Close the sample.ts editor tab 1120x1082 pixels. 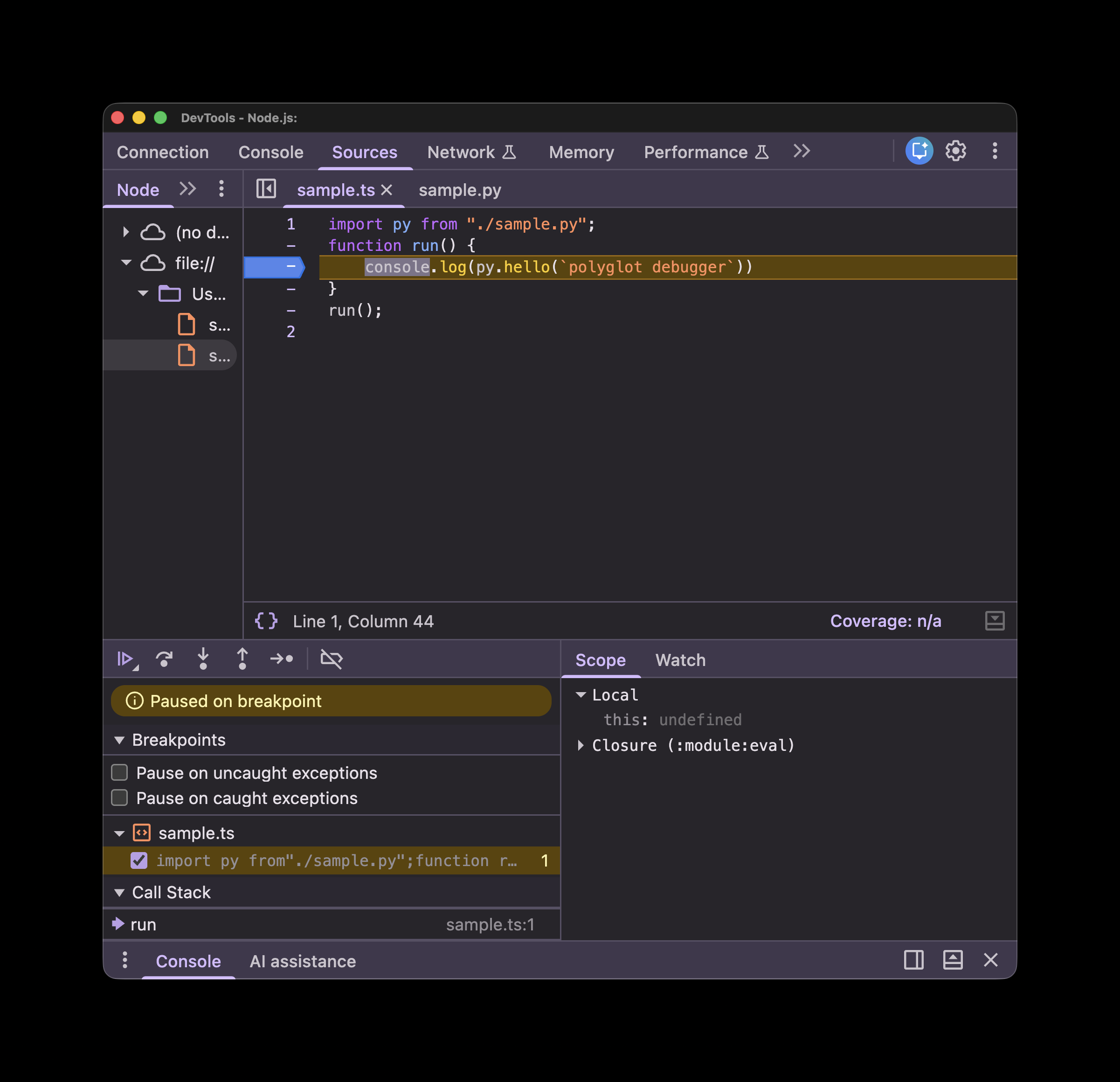tap(387, 190)
